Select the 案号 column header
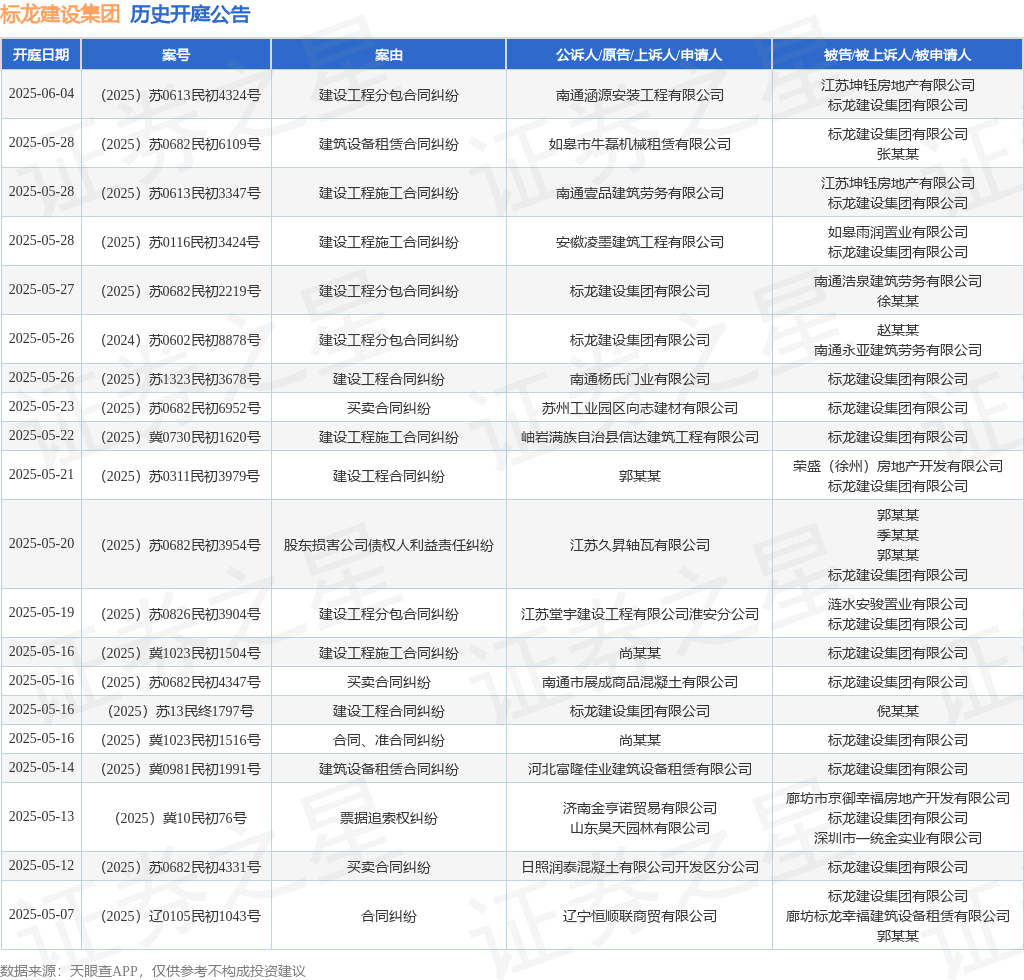1024x980 pixels. pos(176,55)
